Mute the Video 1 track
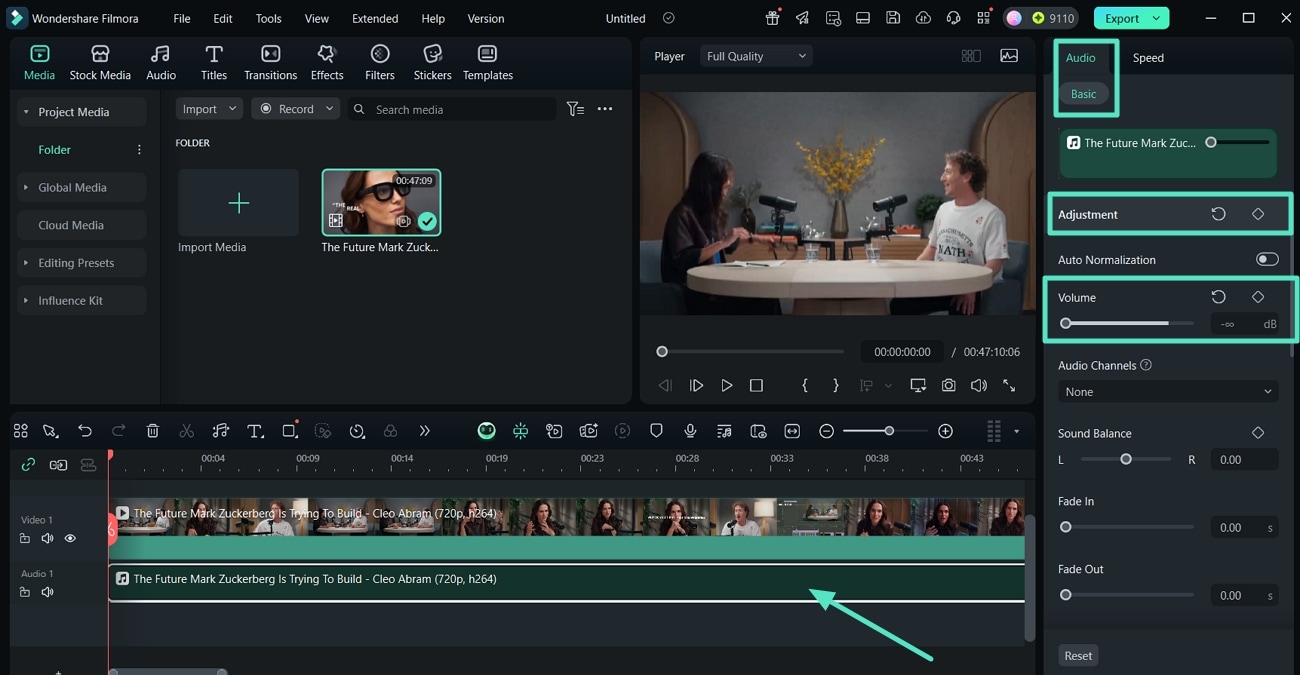 [47, 538]
